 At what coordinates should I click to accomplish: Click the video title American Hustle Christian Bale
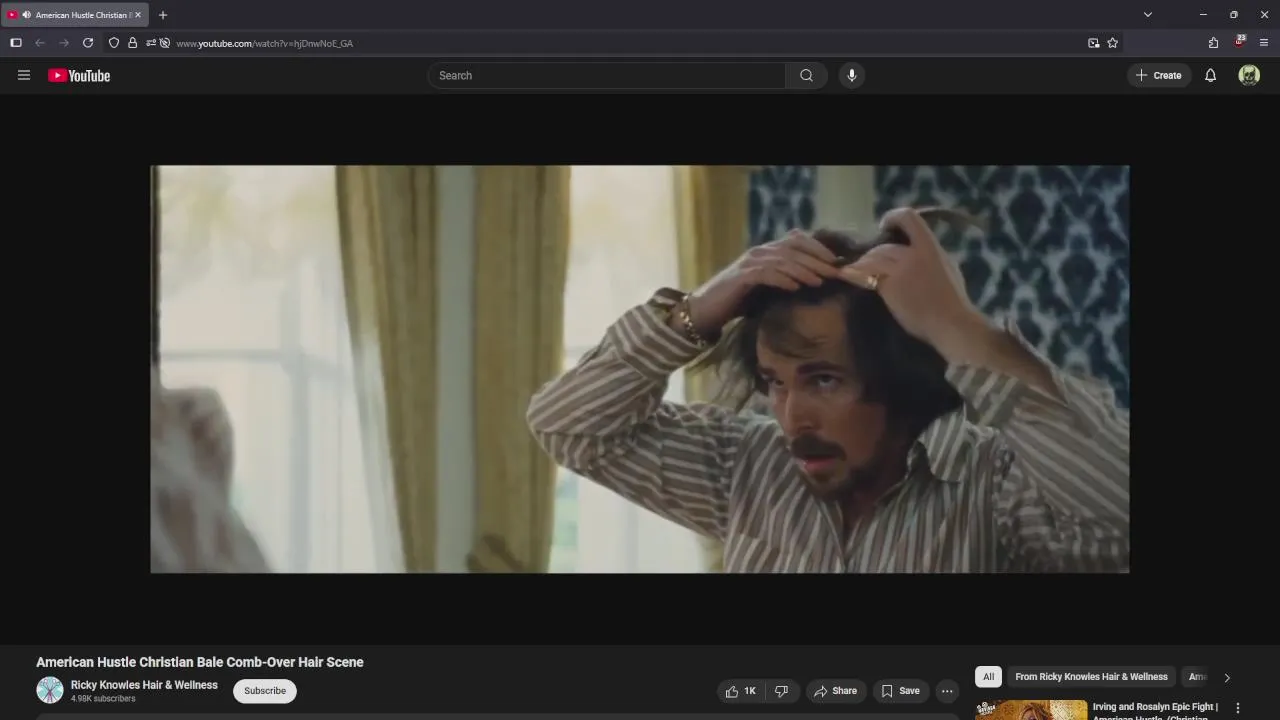[200, 662]
